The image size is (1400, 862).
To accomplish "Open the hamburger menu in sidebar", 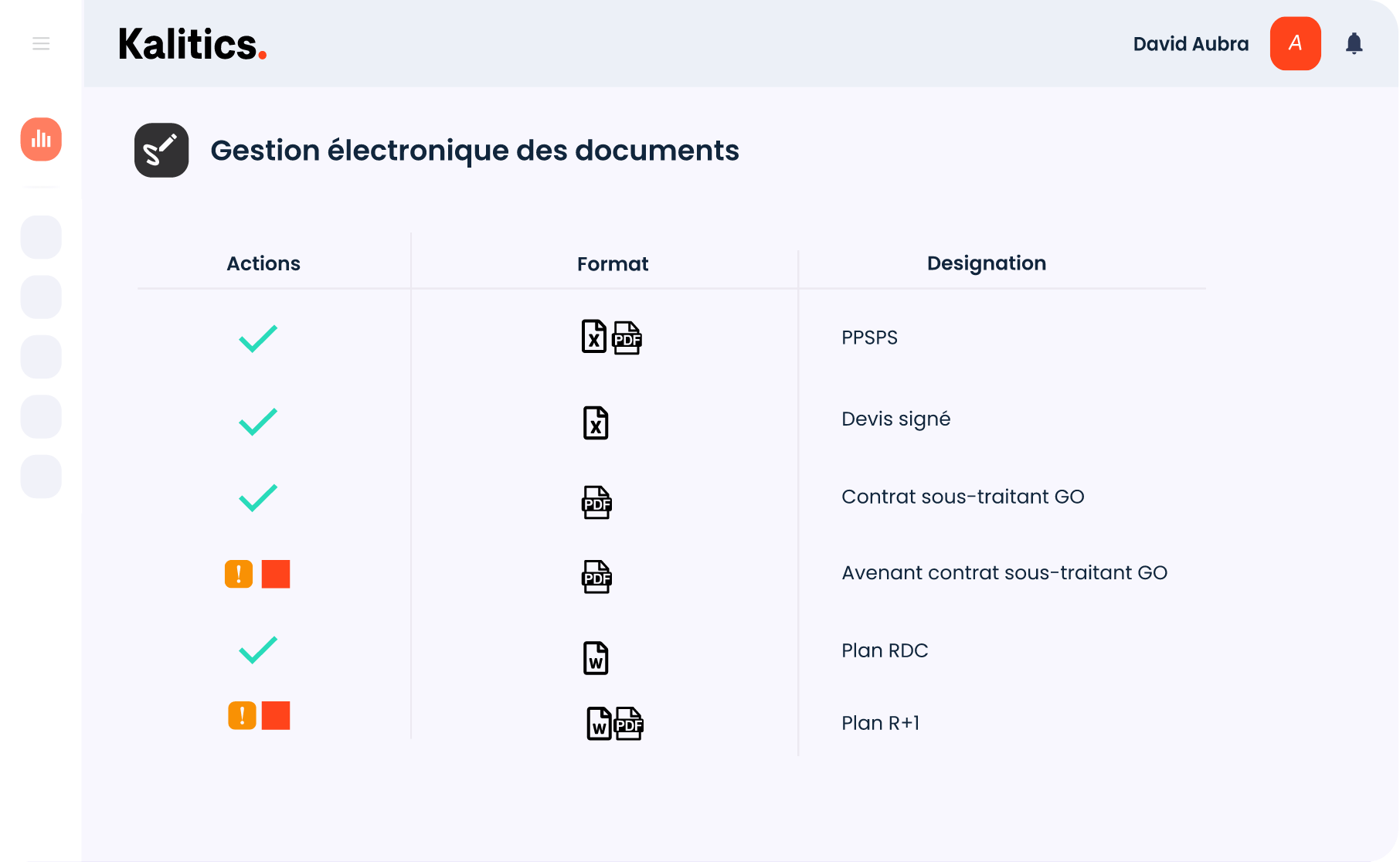I will (x=41, y=44).
